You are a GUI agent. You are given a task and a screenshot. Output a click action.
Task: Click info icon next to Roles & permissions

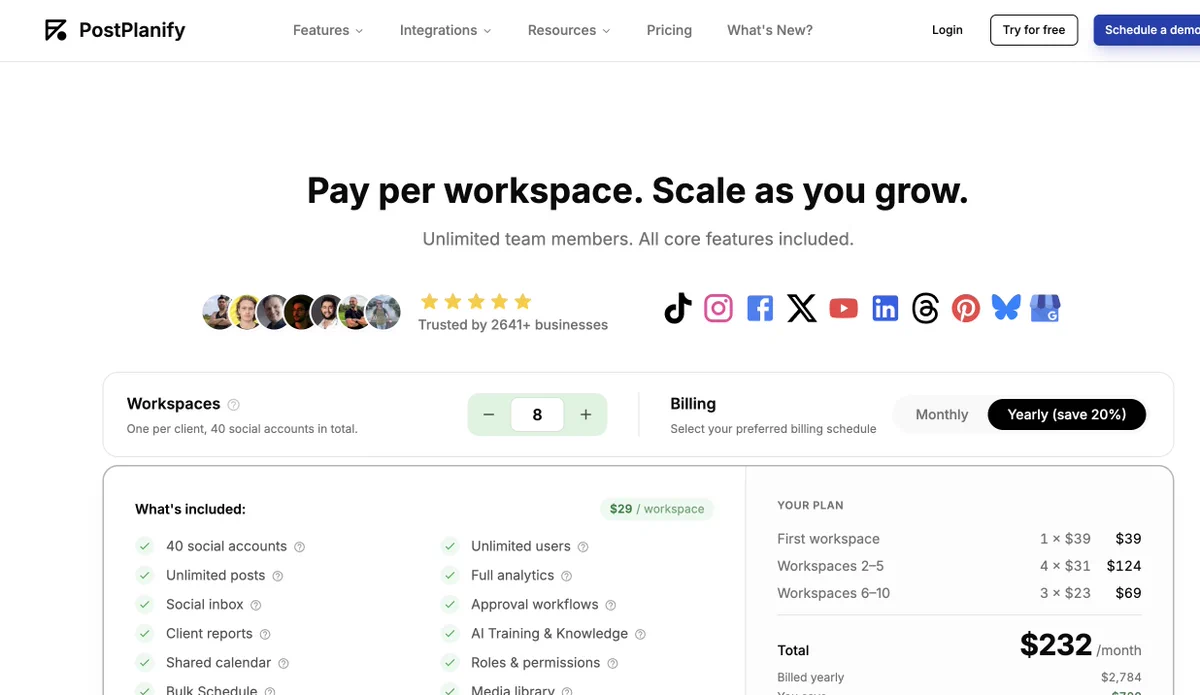click(613, 663)
